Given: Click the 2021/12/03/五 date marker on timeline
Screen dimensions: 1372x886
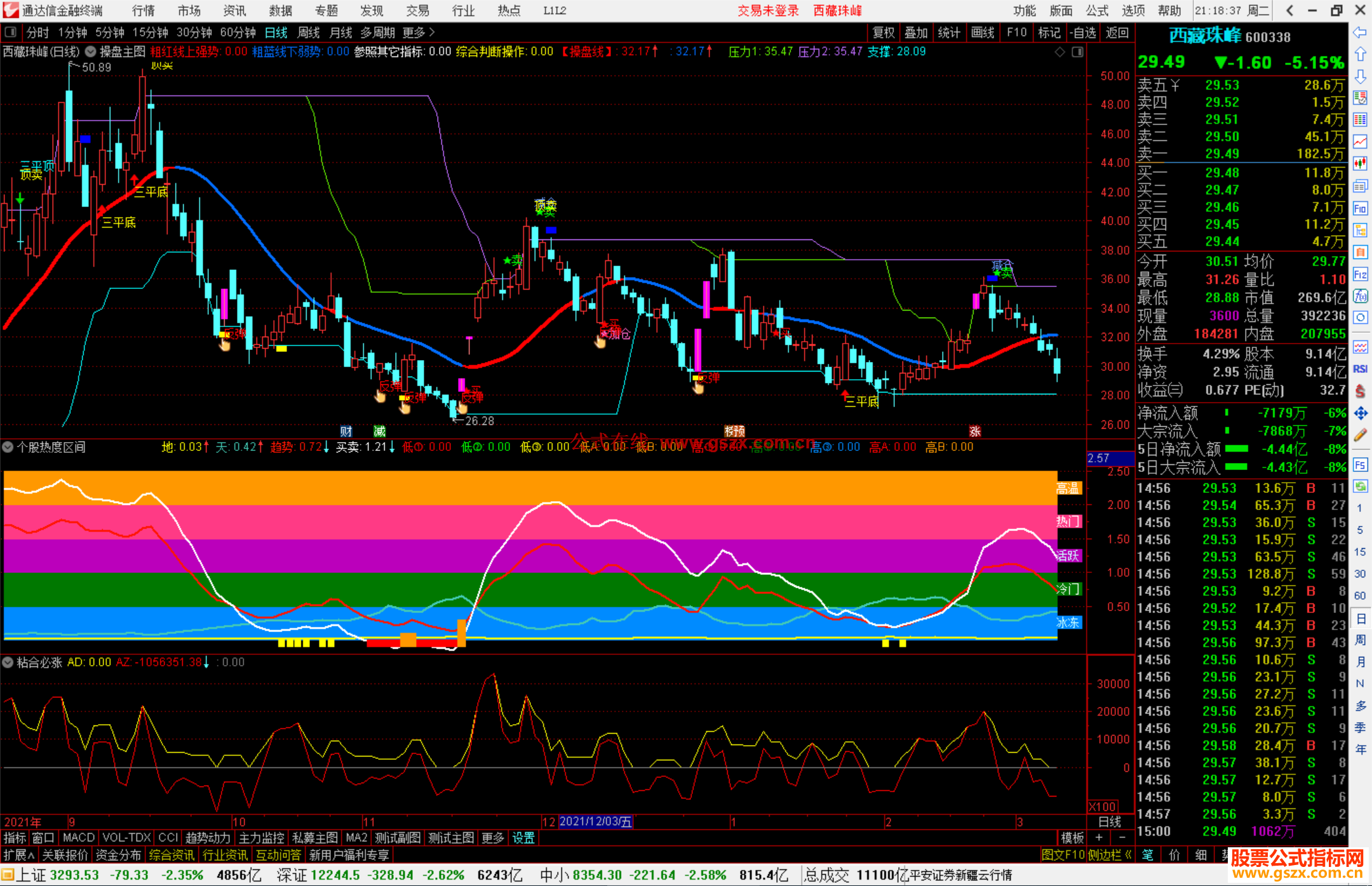Looking at the screenshot, I should [595, 822].
